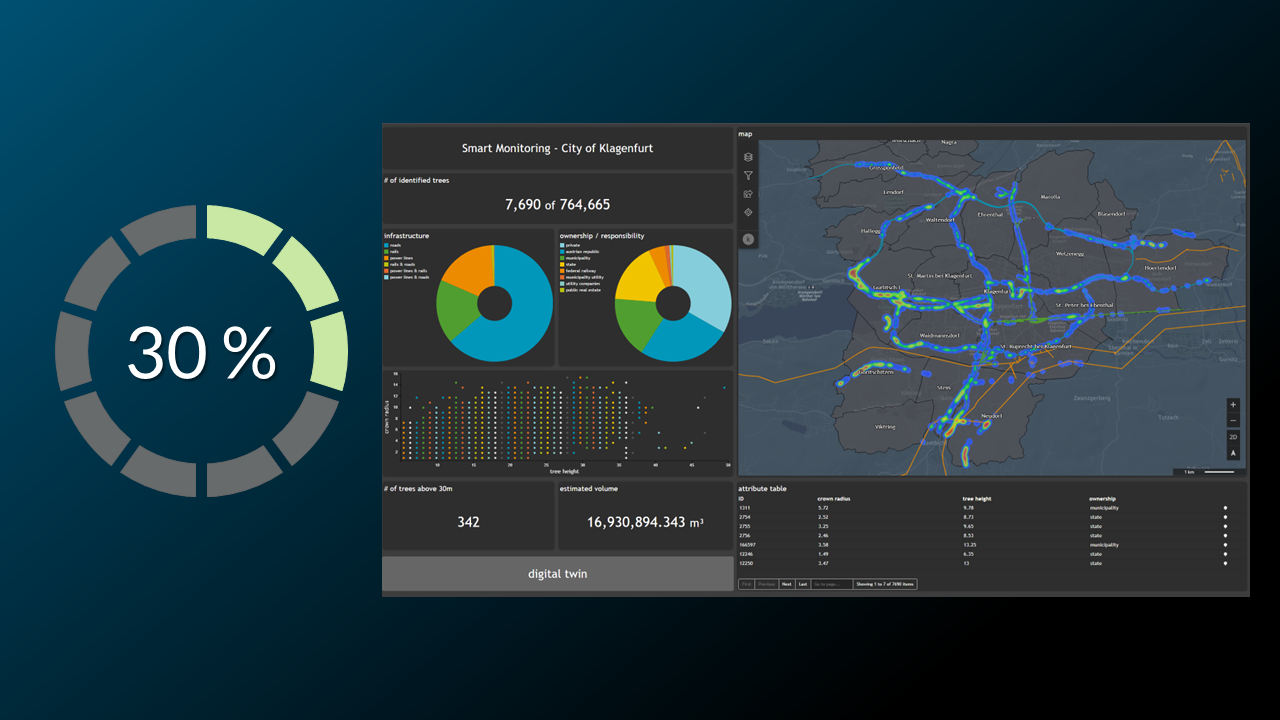Click the estimated volume 16,930,894.343 value
Image resolution: width=1280 pixels, height=720 pixels.
[x=644, y=522]
